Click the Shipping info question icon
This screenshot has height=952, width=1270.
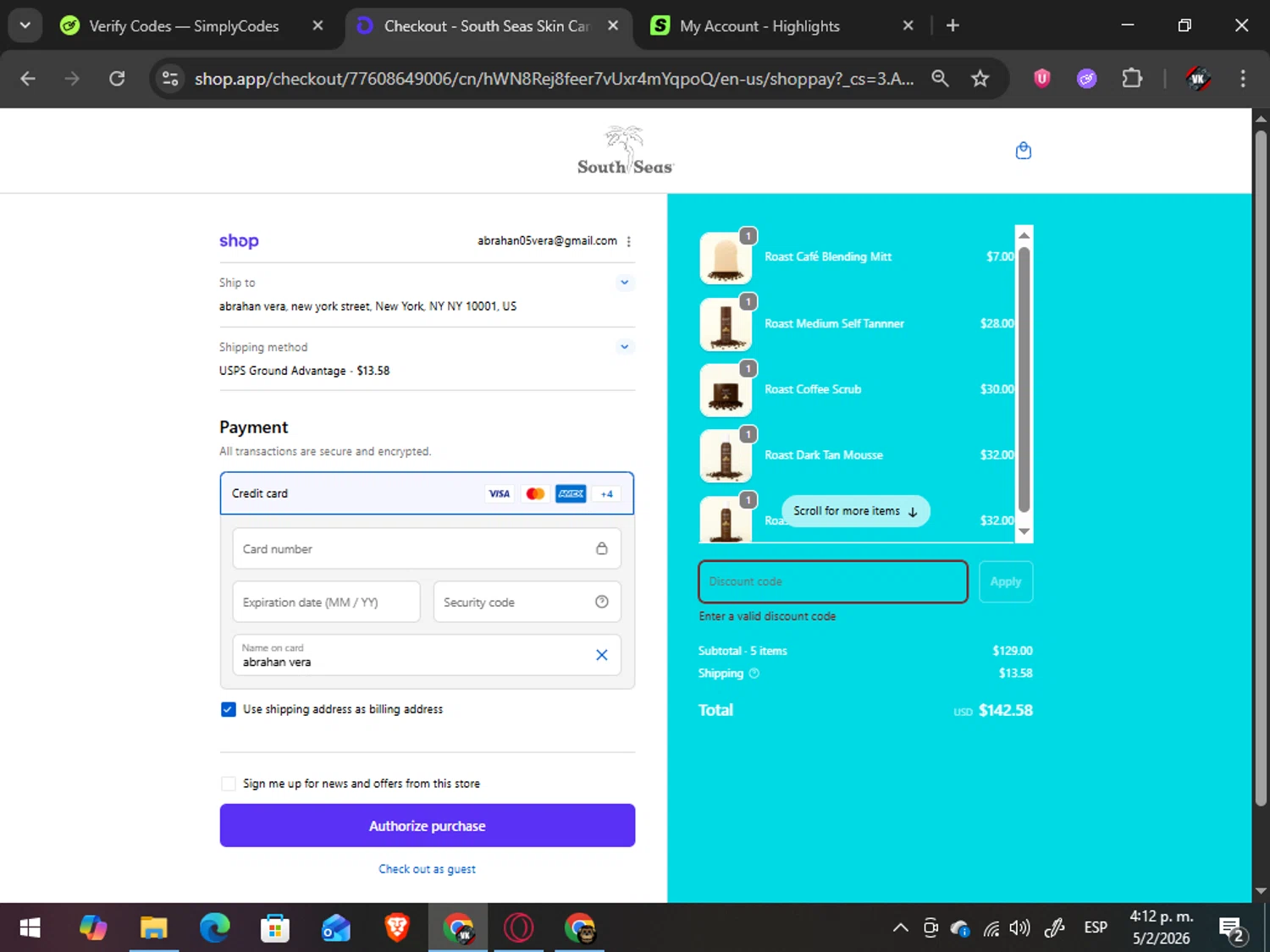[x=754, y=674]
